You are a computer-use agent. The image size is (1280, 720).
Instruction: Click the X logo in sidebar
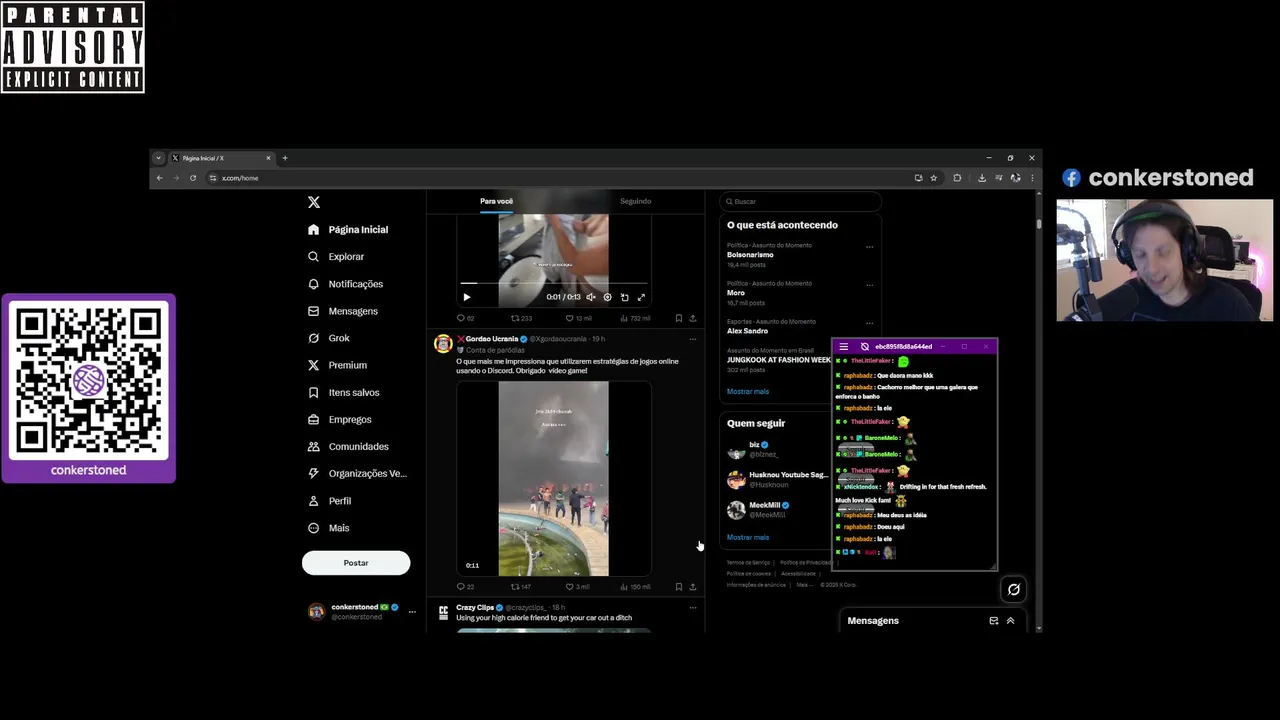314,202
